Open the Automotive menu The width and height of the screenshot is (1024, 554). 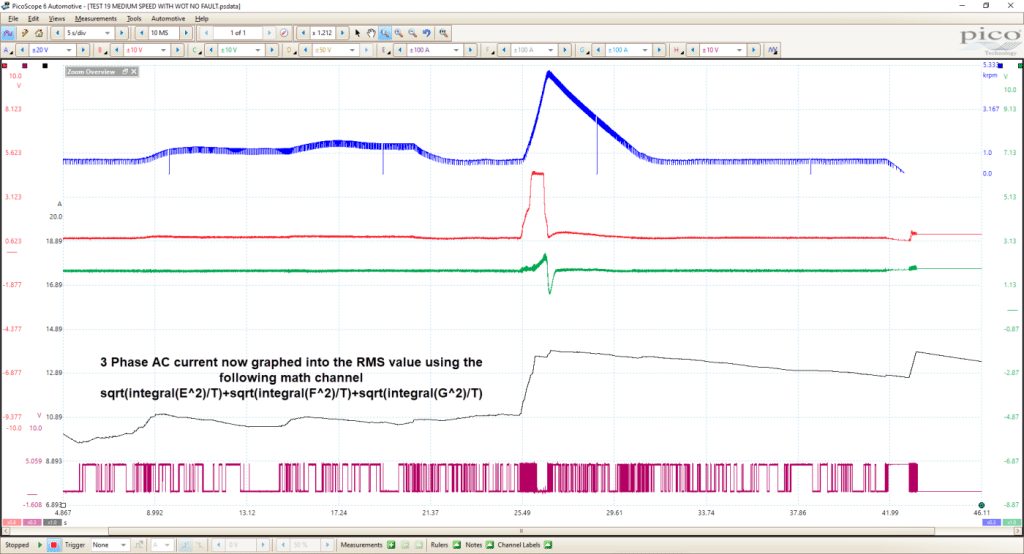click(x=168, y=18)
